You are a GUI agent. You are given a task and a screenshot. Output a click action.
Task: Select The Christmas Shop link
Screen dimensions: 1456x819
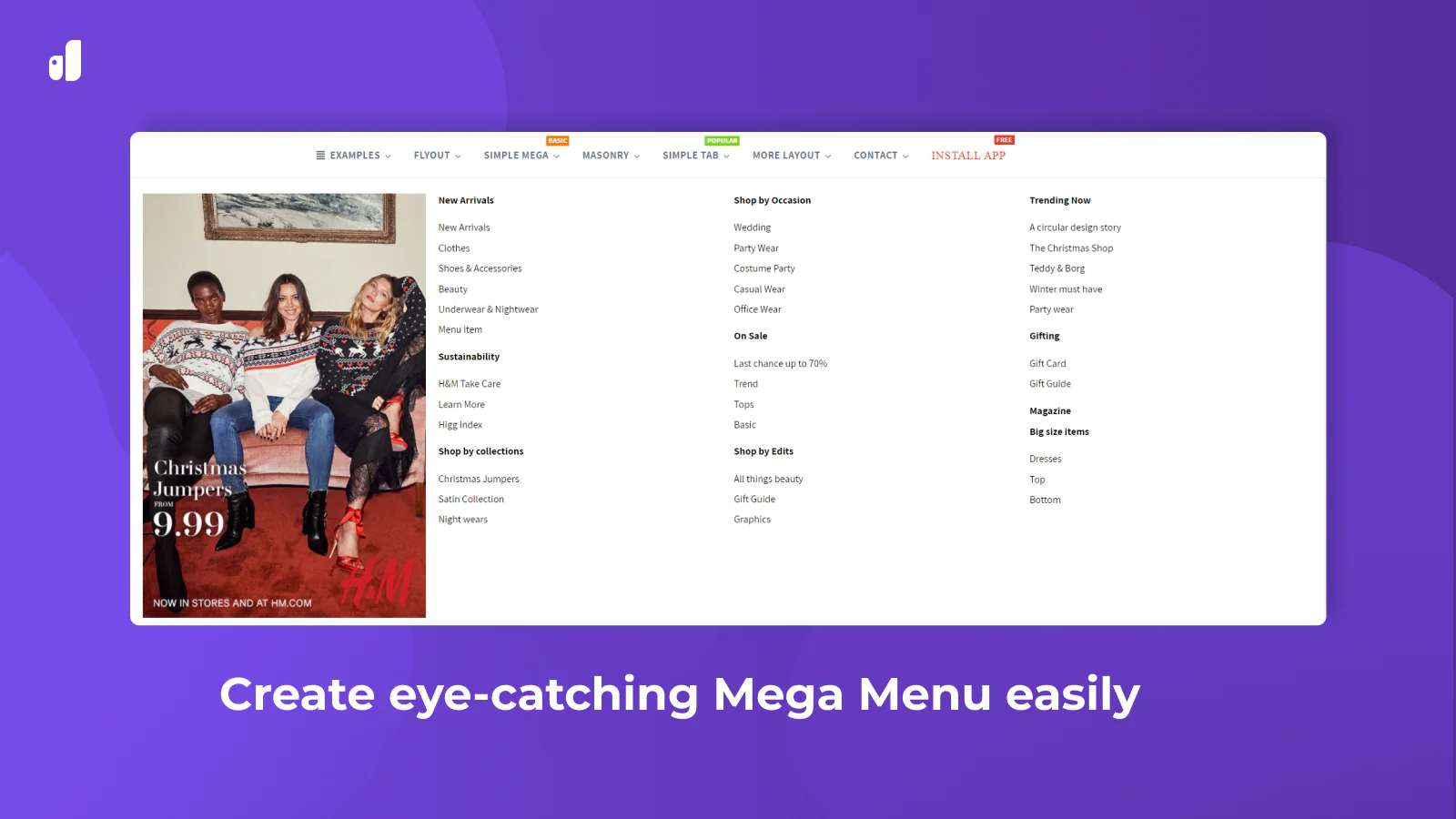point(1071,248)
